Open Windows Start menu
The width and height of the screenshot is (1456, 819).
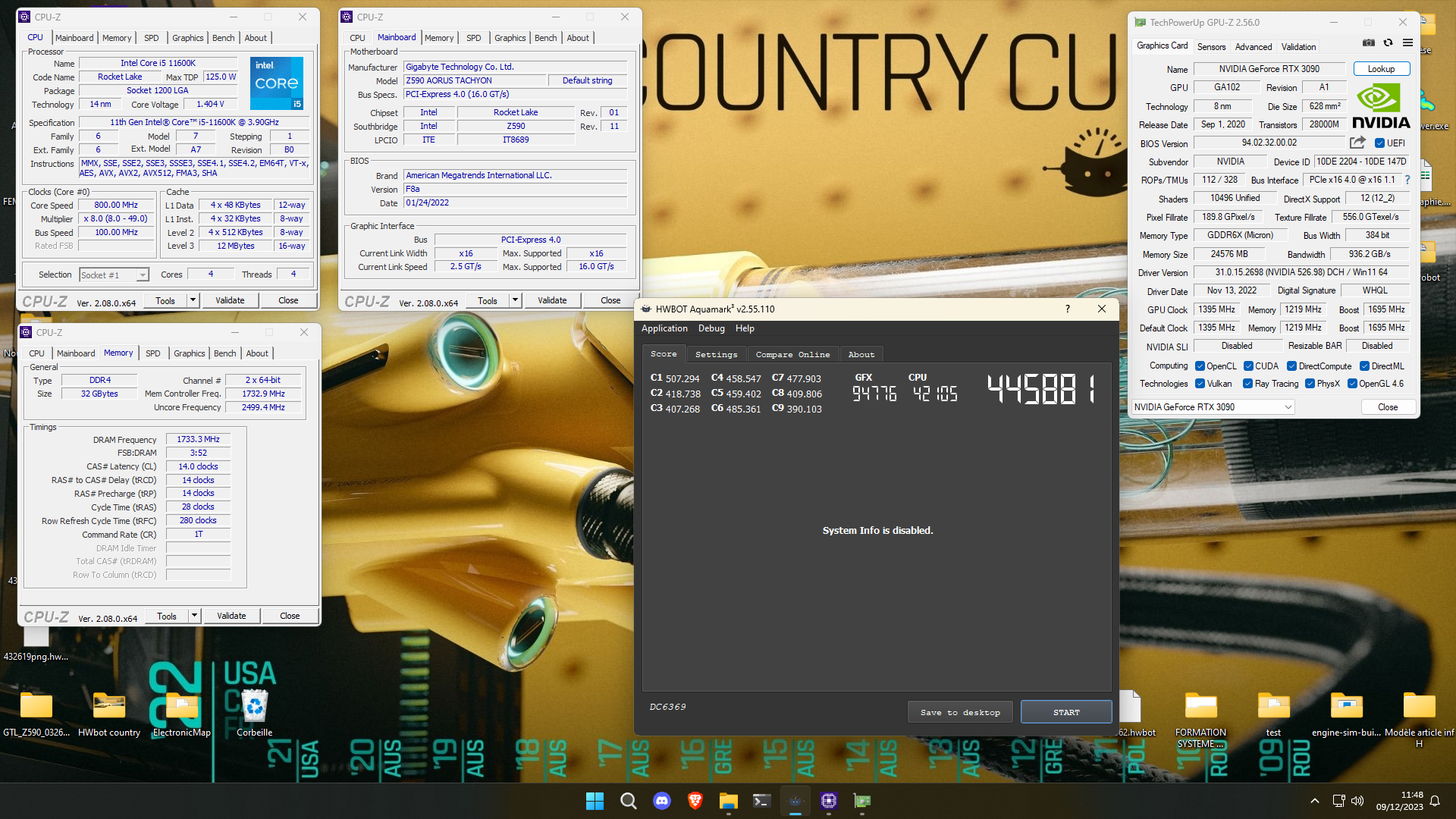pos(595,801)
